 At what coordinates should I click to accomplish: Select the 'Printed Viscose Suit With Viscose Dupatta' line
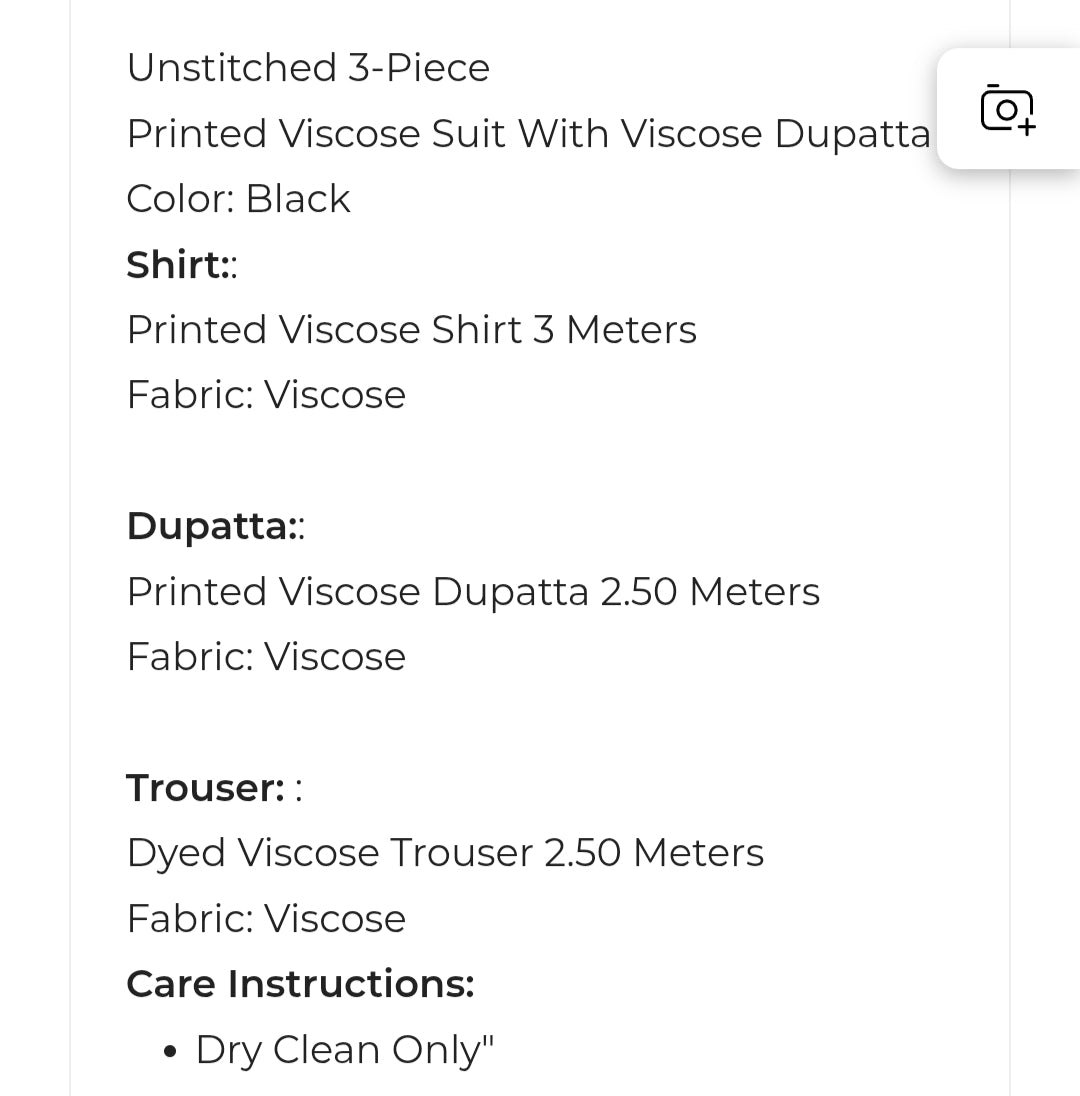tap(528, 134)
